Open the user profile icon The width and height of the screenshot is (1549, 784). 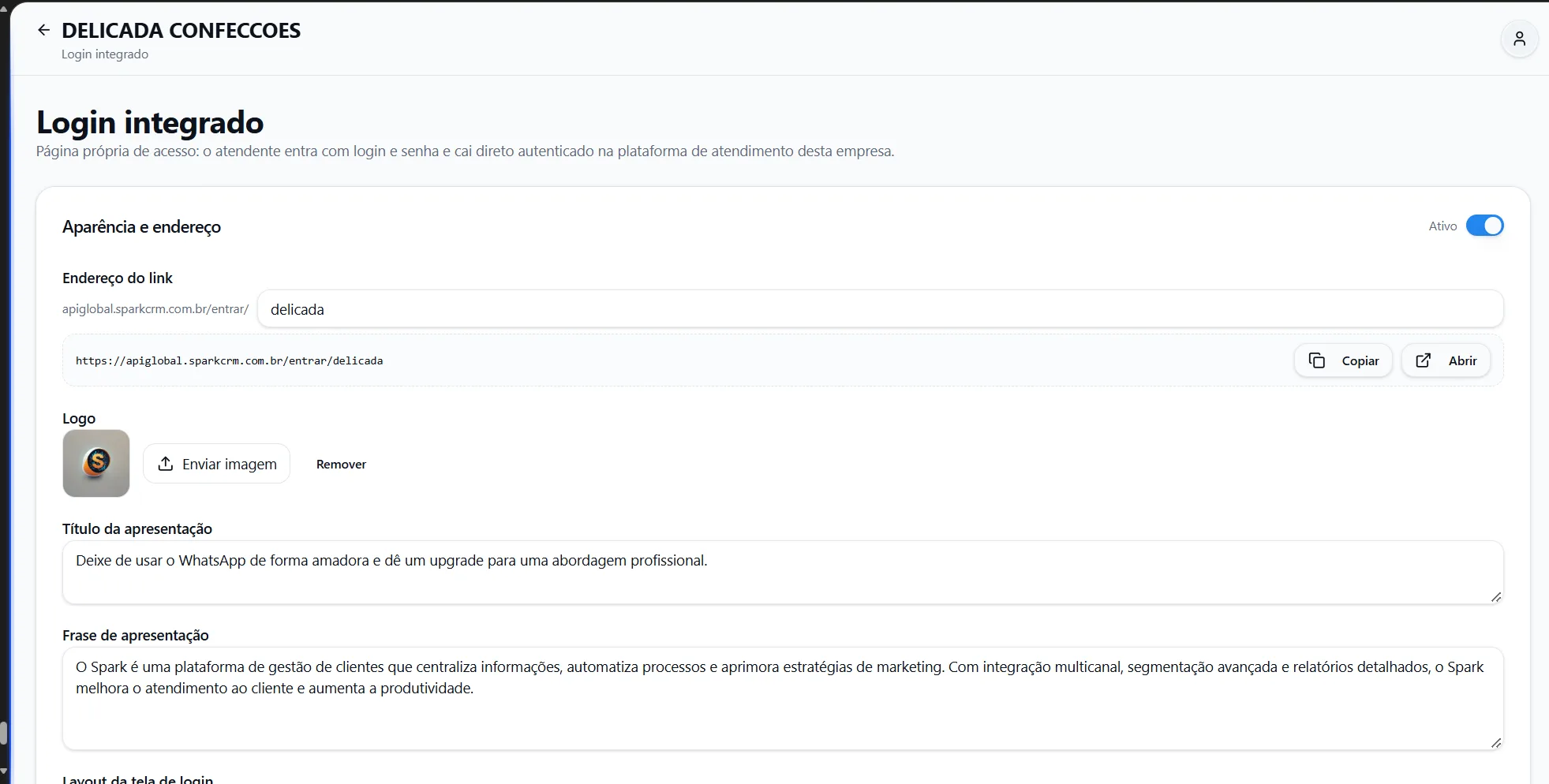tap(1519, 39)
